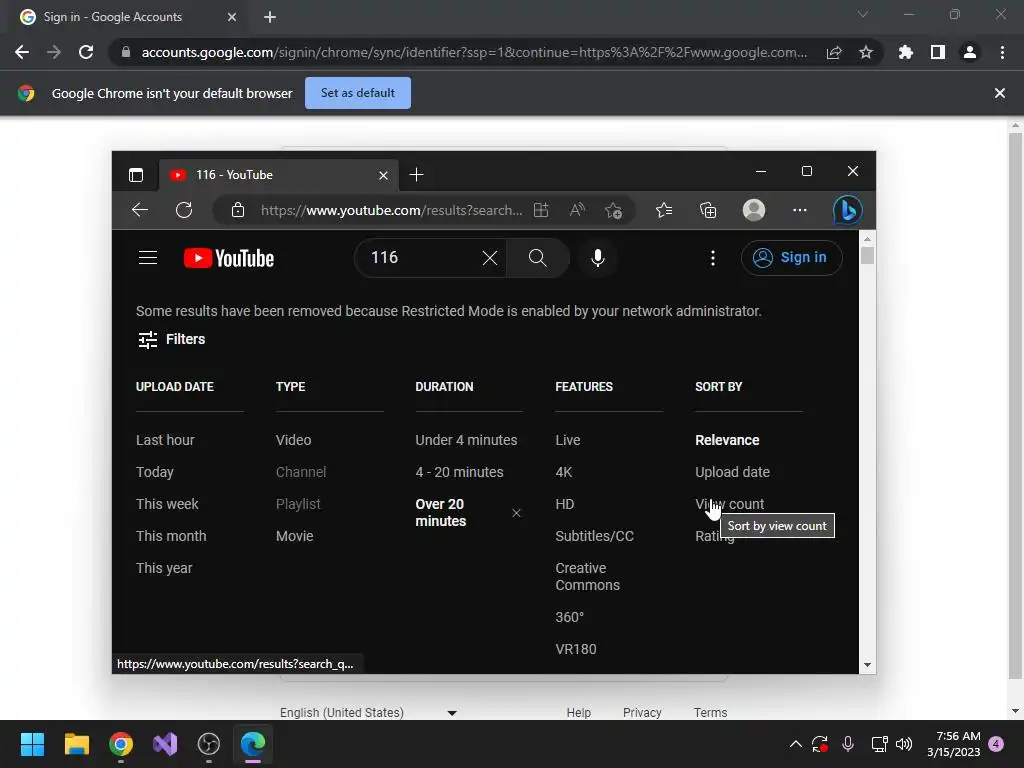Open Edge apps grid icon in address bar
Screen dimensions: 1024x768
(x=541, y=210)
